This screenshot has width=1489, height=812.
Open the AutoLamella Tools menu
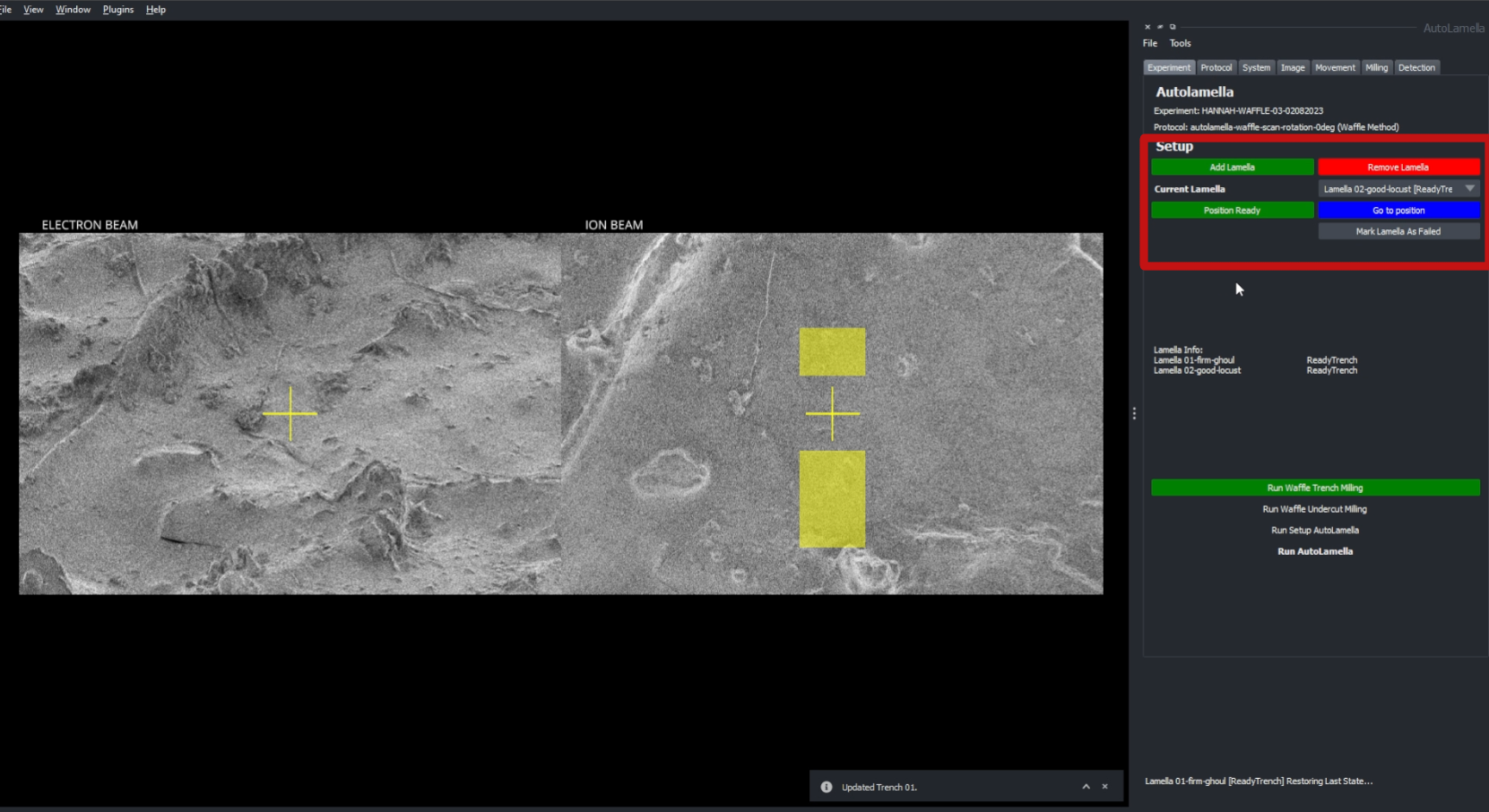point(1180,43)
